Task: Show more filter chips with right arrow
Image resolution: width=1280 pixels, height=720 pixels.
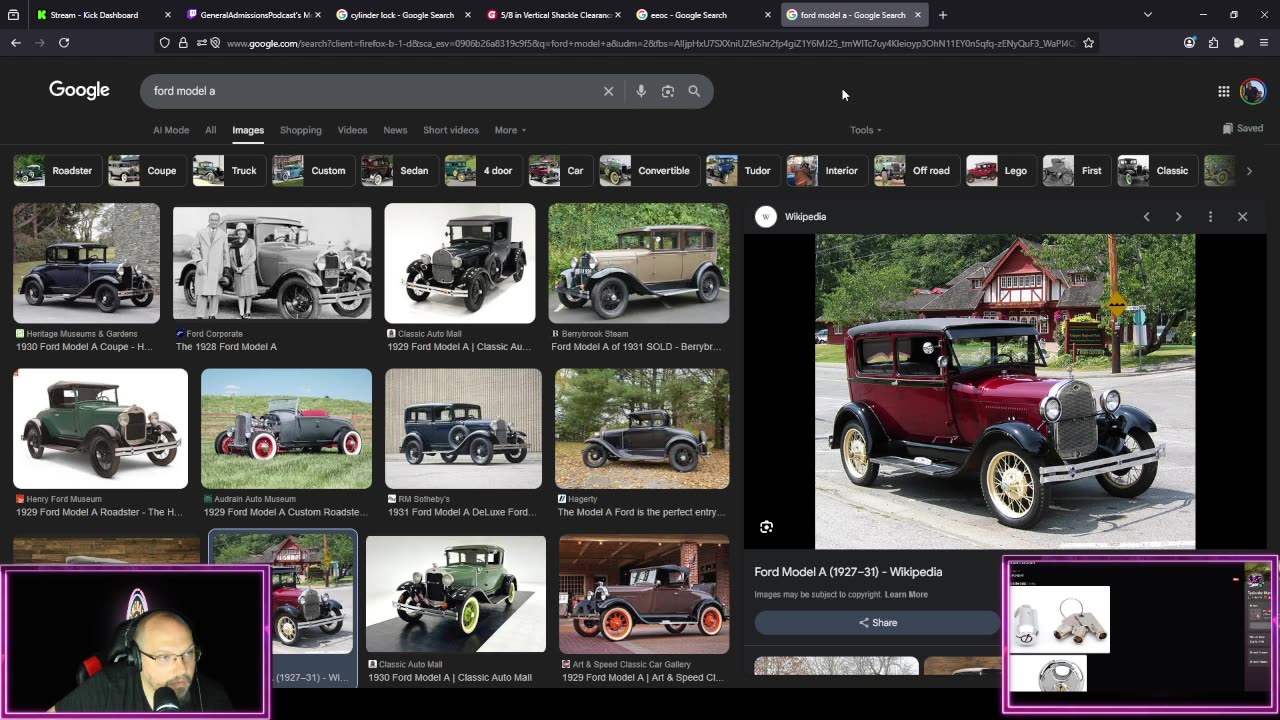Action: (x=1248, y=171)
